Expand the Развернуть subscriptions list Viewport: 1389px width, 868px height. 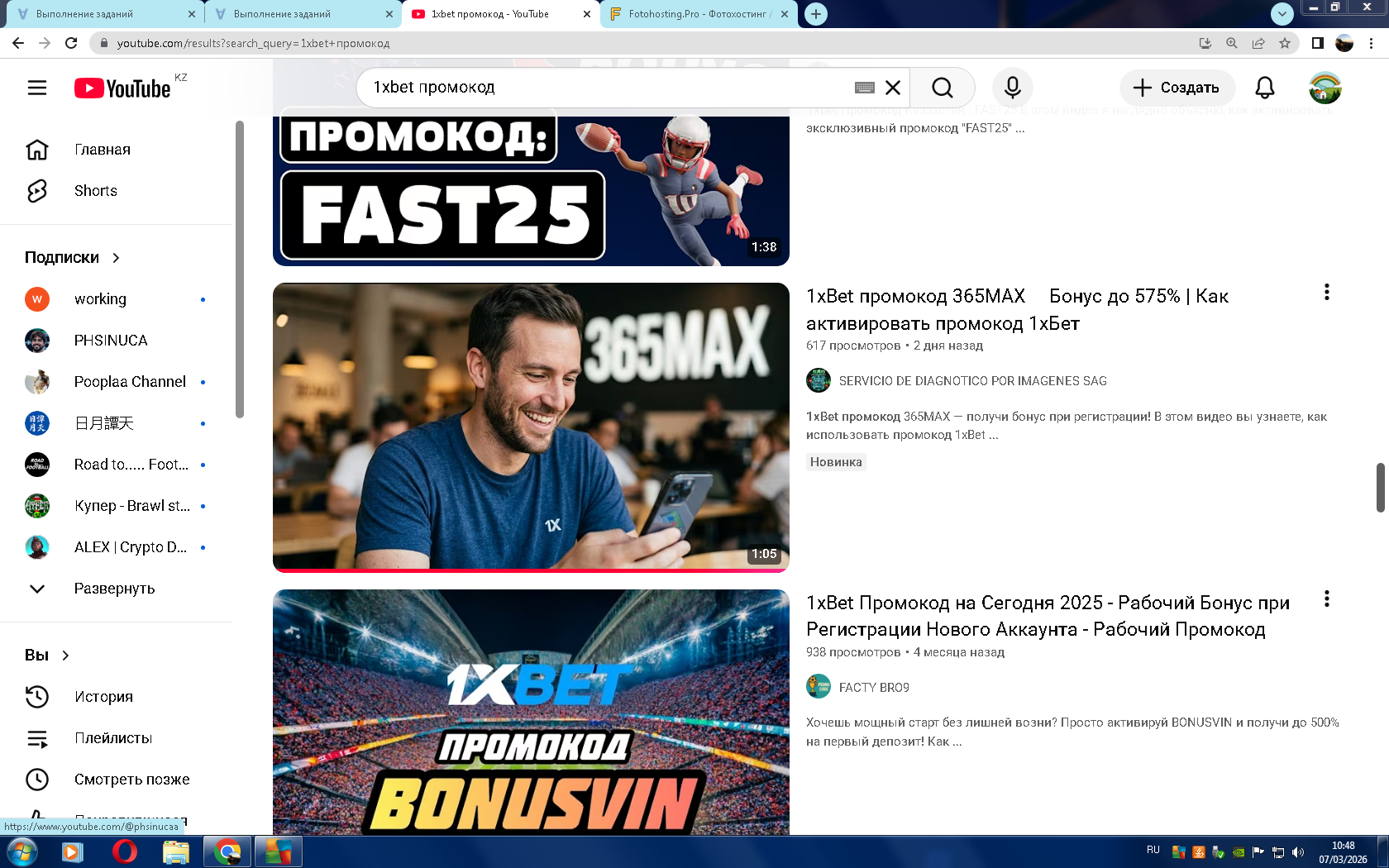coord(114,589)
